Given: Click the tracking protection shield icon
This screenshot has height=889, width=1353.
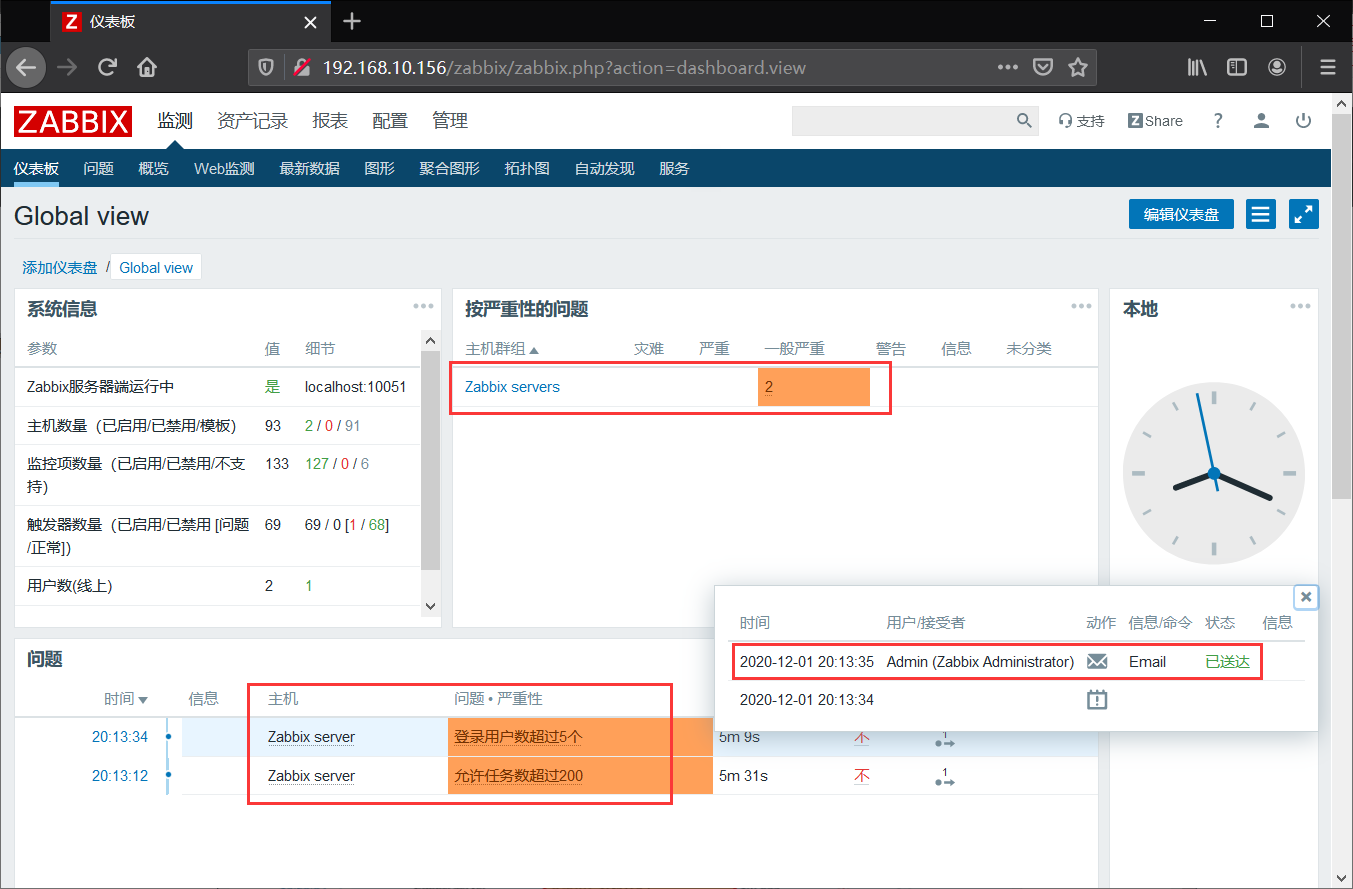Looking at the screenshot, I should 266,67.
